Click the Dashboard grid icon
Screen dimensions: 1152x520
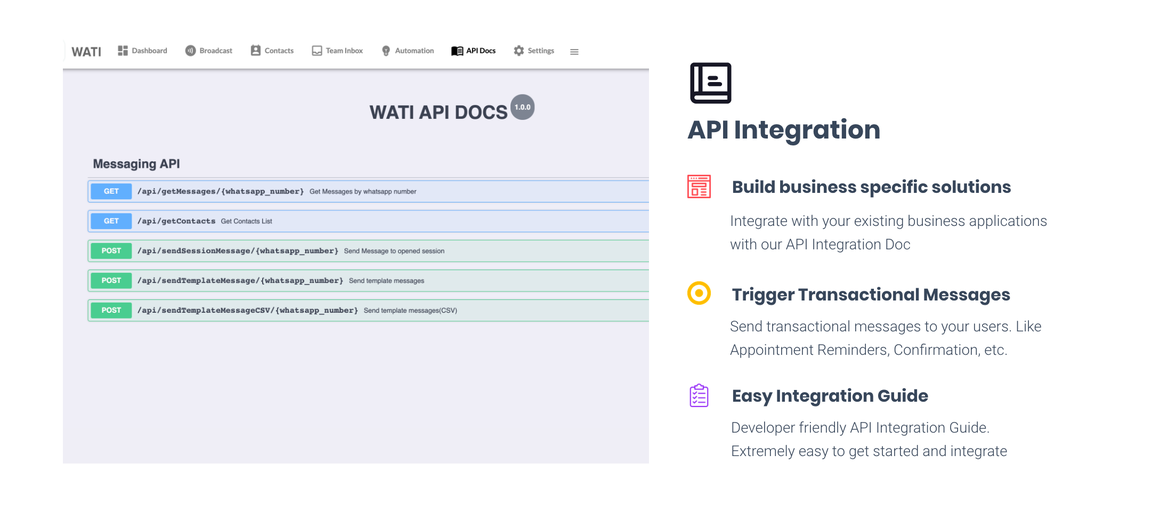click(x=123, y=51)
